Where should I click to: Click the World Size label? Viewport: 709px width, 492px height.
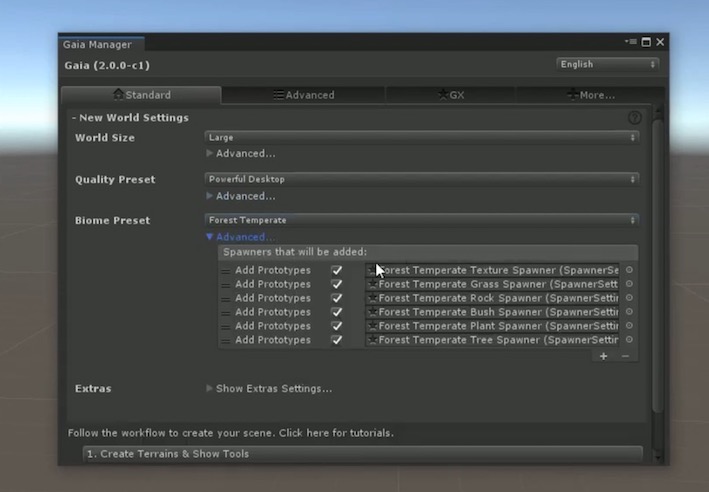[105, 138]
